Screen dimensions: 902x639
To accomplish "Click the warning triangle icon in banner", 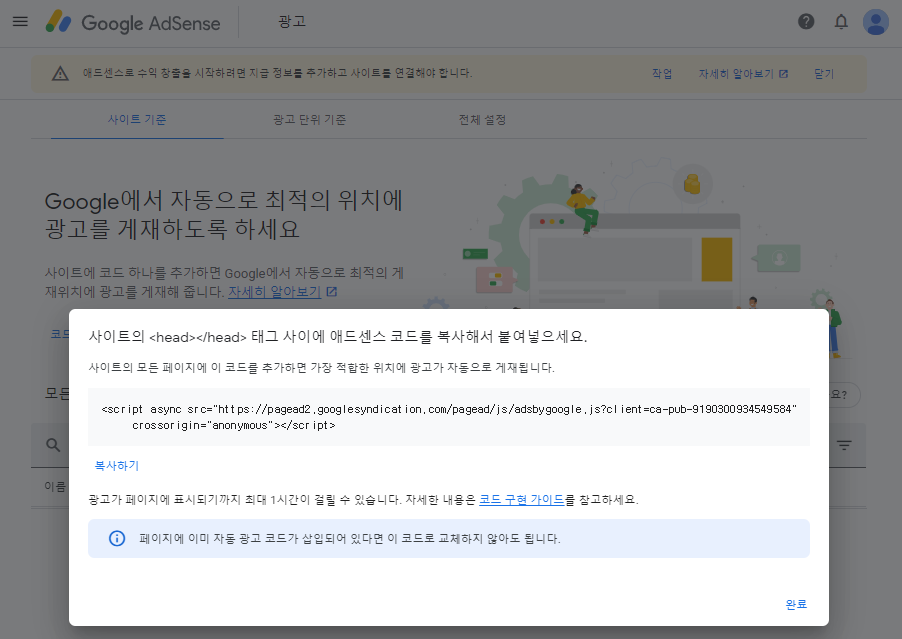I will tap(60, 74).
